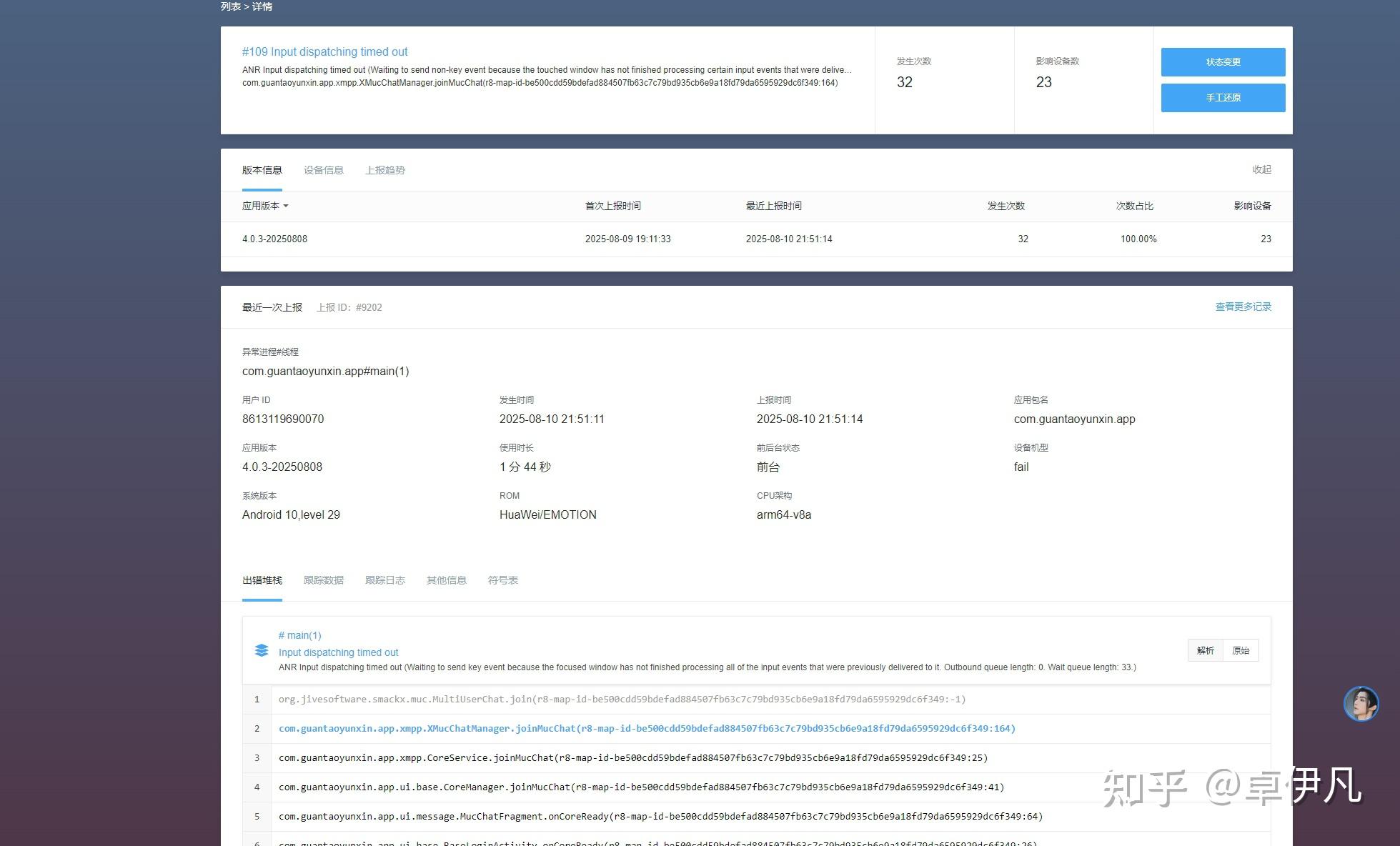Click the stacked layers icon beside main(1)
This screenshot has width=1400, height=846.
click(262, 650)
